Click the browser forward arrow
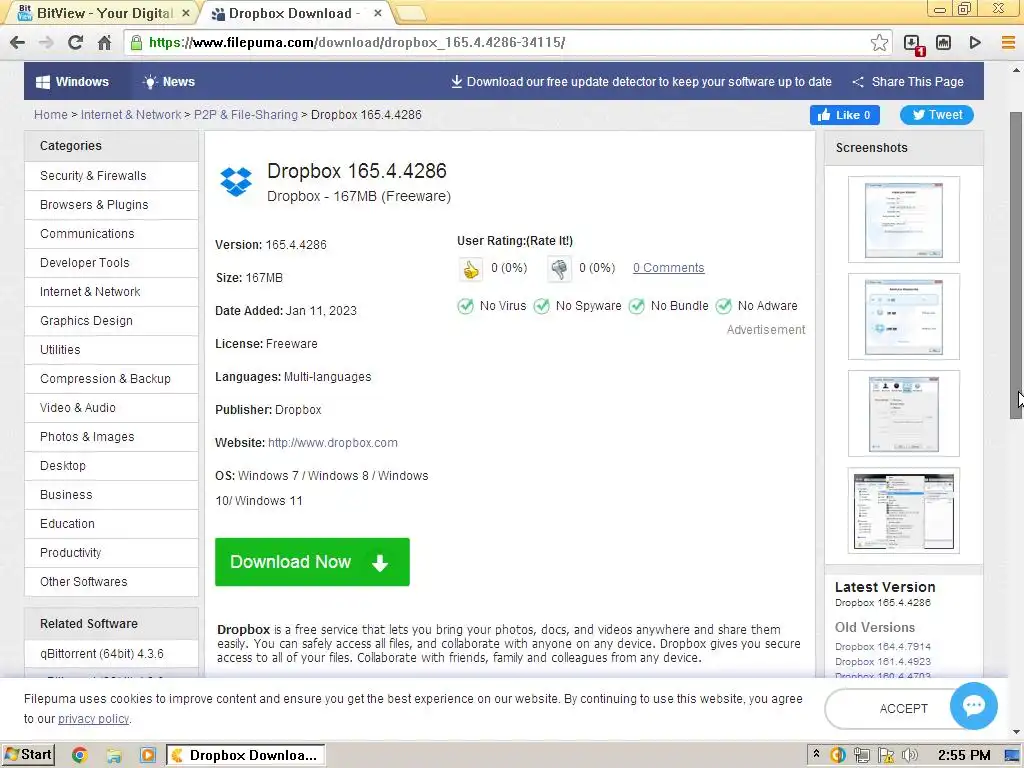 [46, 42]
